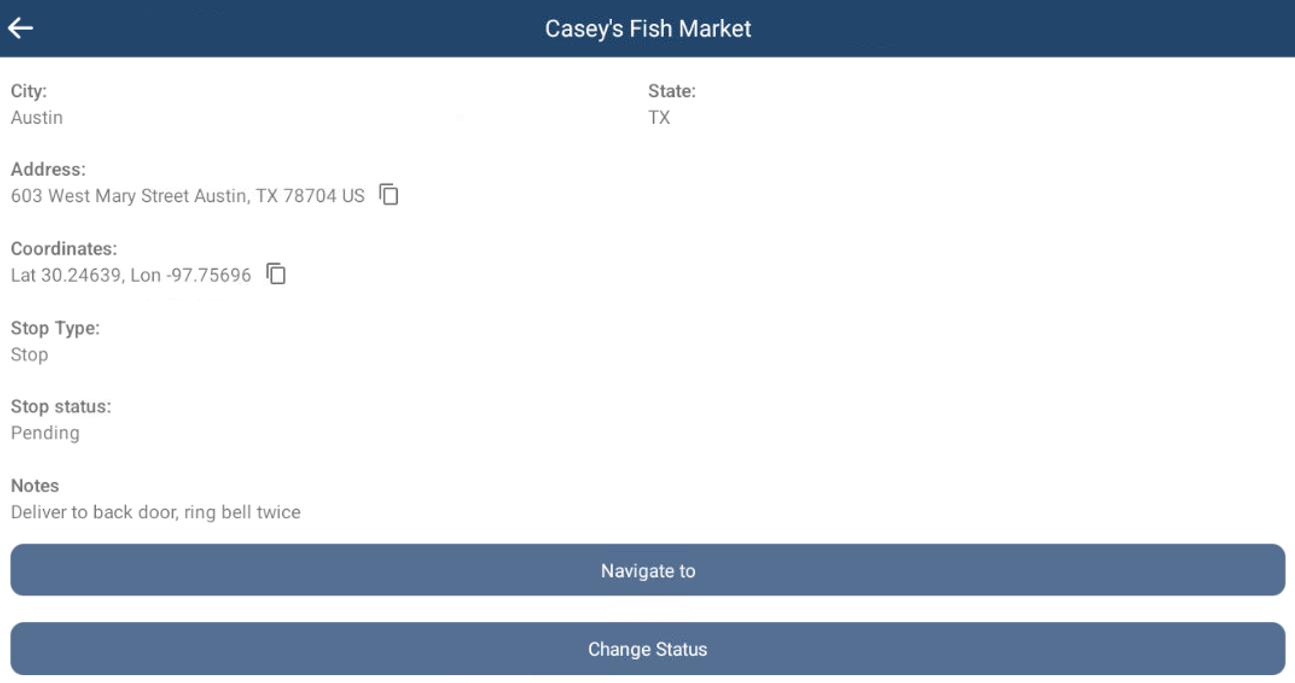Select the Austin city value
This screenshot has height=683, width=1295.
pyautogui.click(x=37, y=118)
